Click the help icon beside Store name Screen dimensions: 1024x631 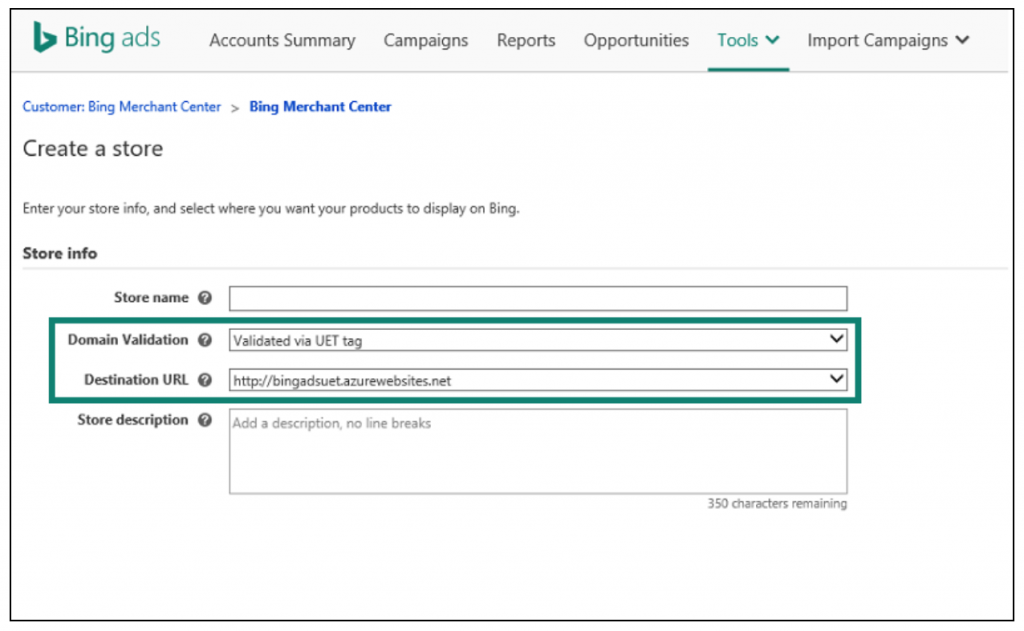[205, 298]
